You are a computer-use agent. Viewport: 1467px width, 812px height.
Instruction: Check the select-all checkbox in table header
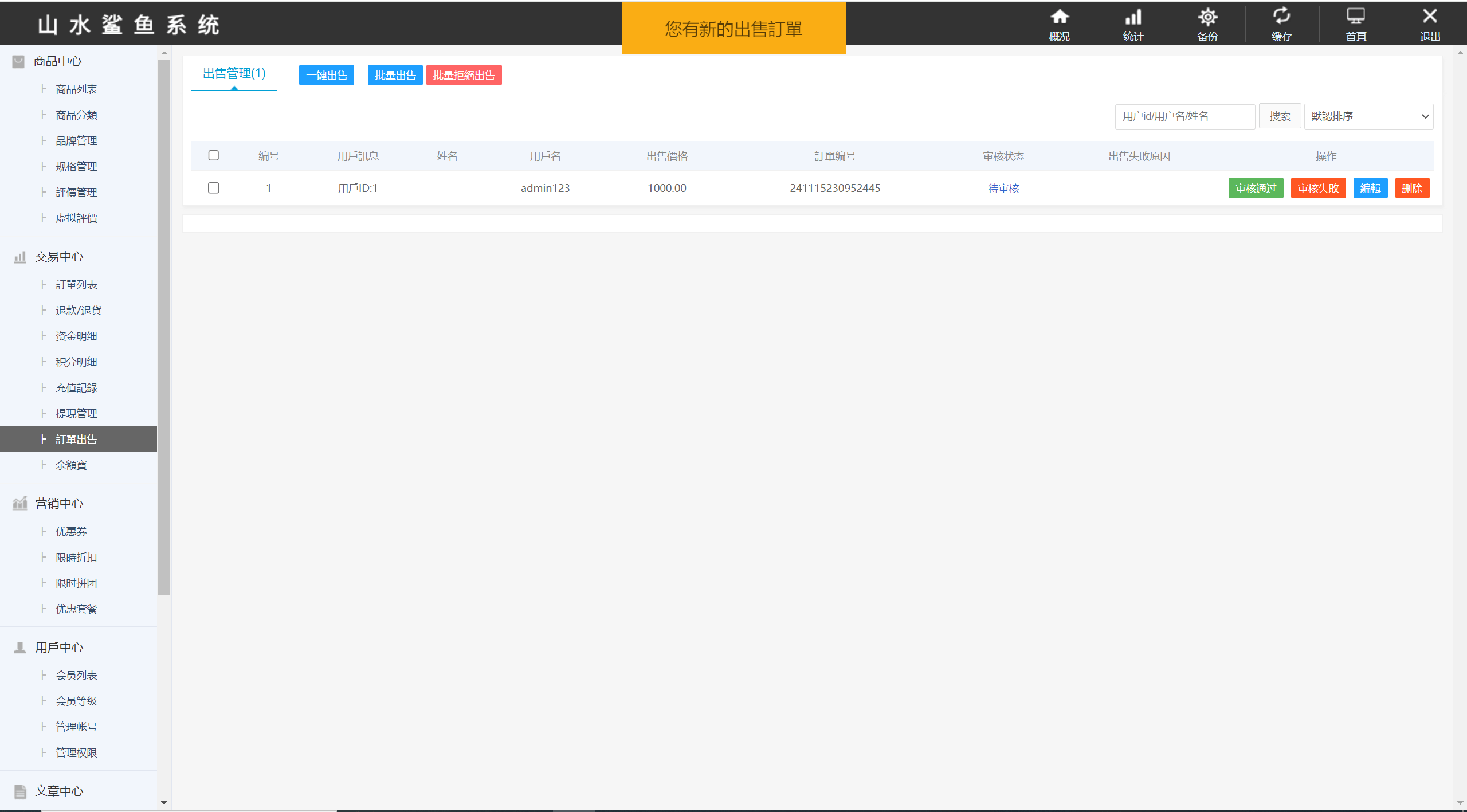click(214, 155)
